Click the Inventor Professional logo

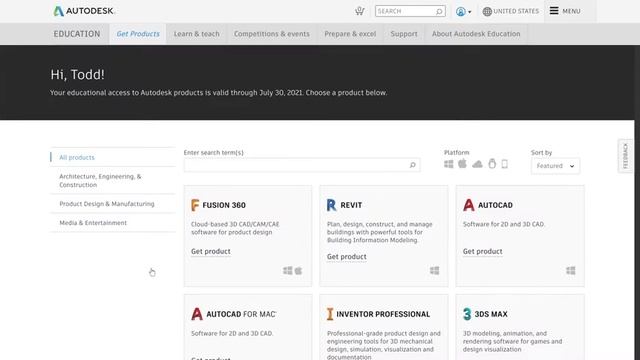(330, 314)
